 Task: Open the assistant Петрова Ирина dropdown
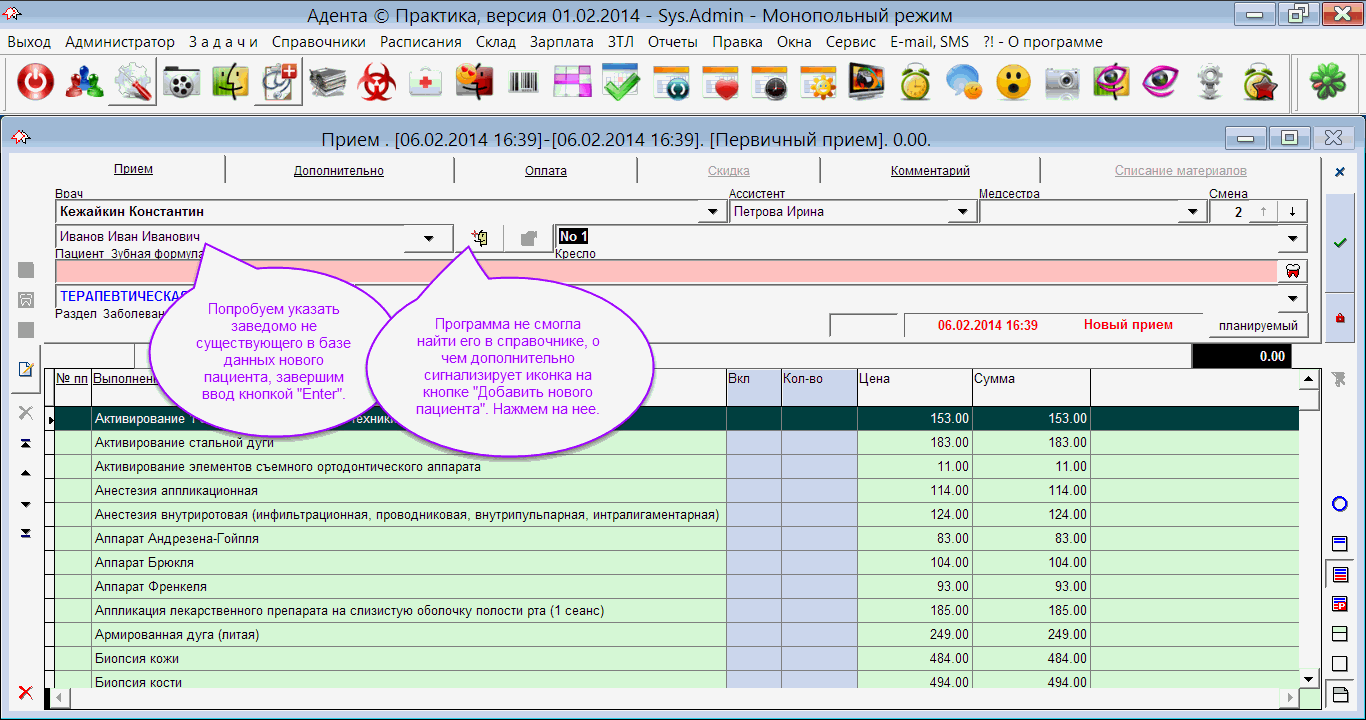pos(962,212)
